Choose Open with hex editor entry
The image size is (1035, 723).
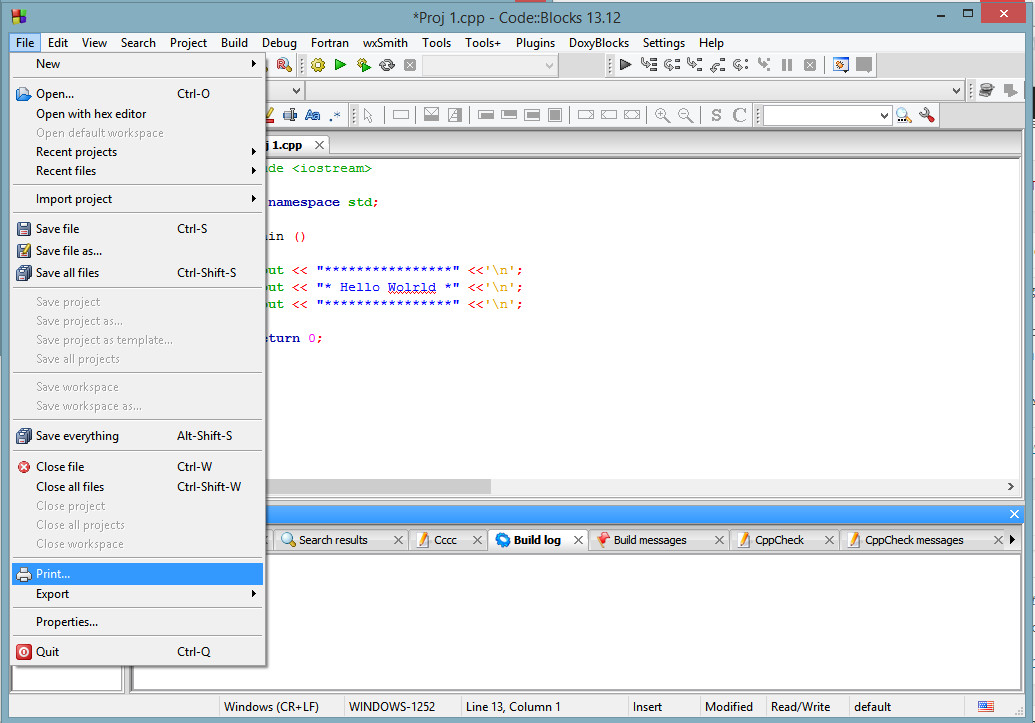tap(137, 114)
